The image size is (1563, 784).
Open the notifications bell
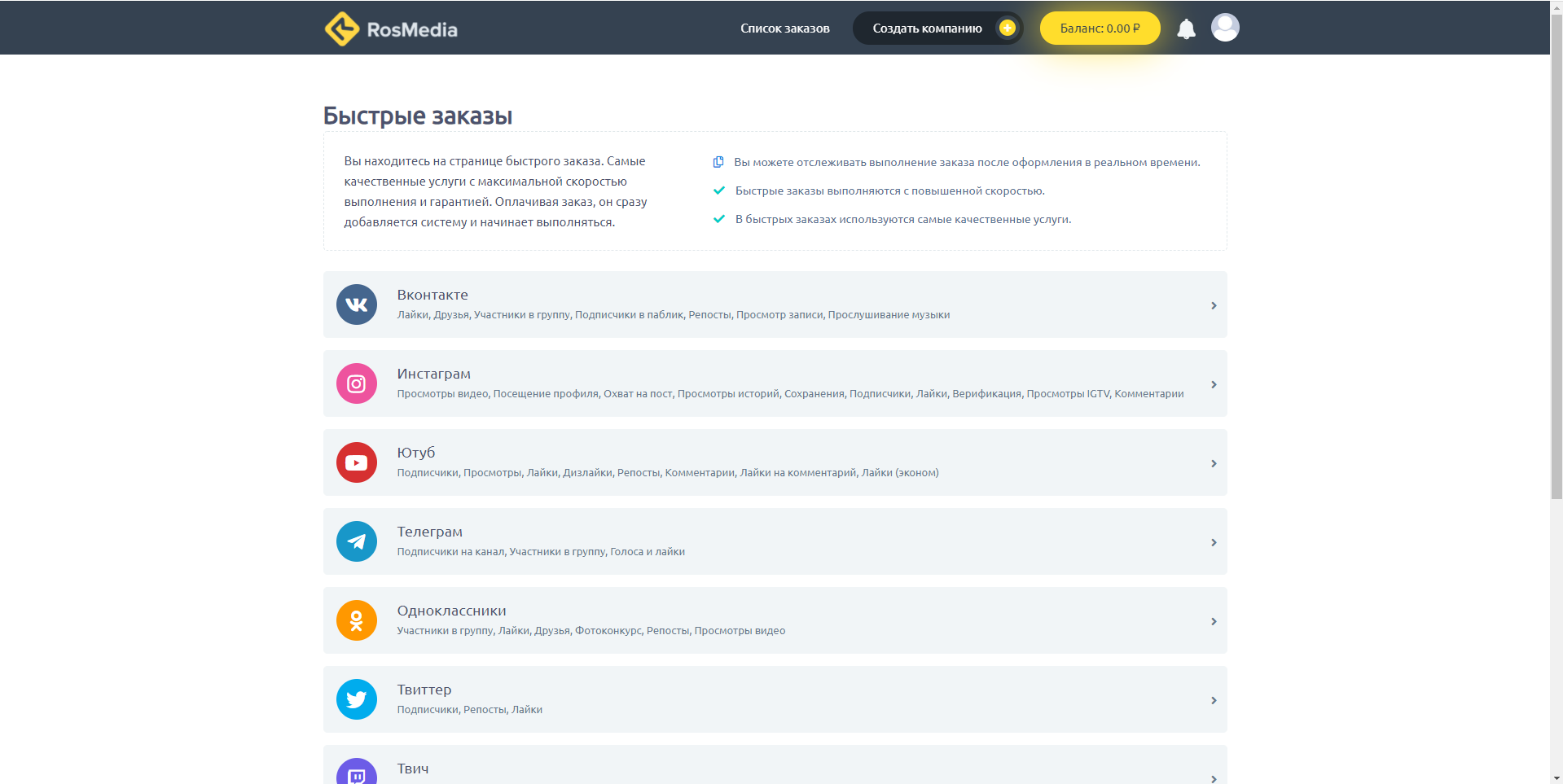[1186, 28]
